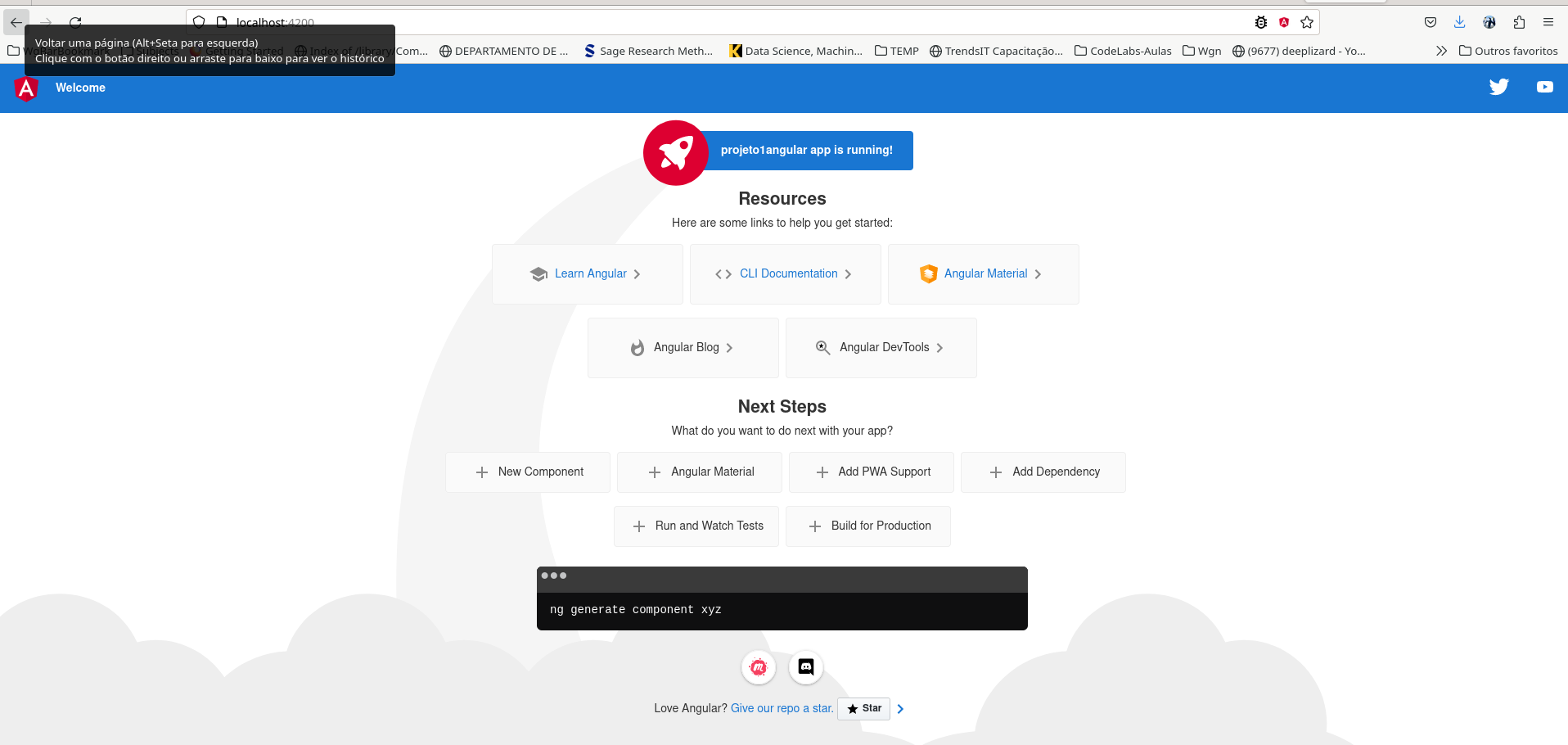The height and width of the screenshot is (745, 1568).
Task: Click the shield tracking protection icon
Action: [x=199, y=22]
